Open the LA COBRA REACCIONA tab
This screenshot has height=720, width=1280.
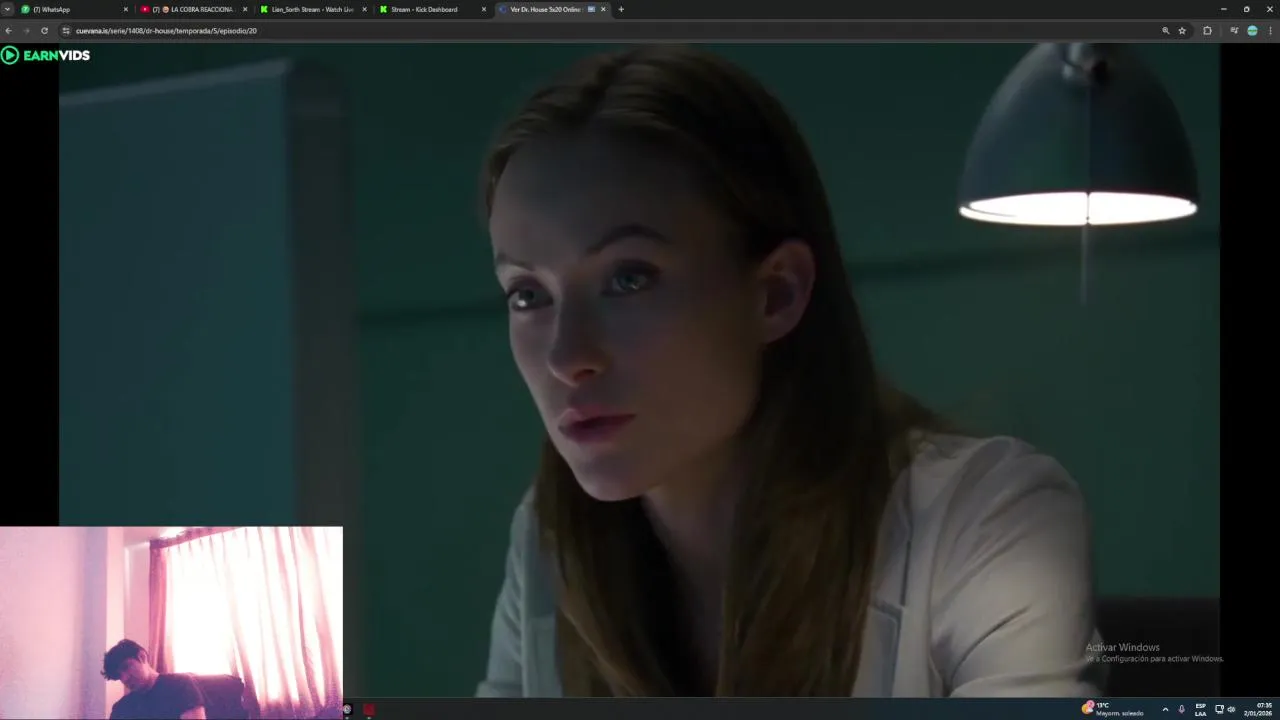point(194,9)
